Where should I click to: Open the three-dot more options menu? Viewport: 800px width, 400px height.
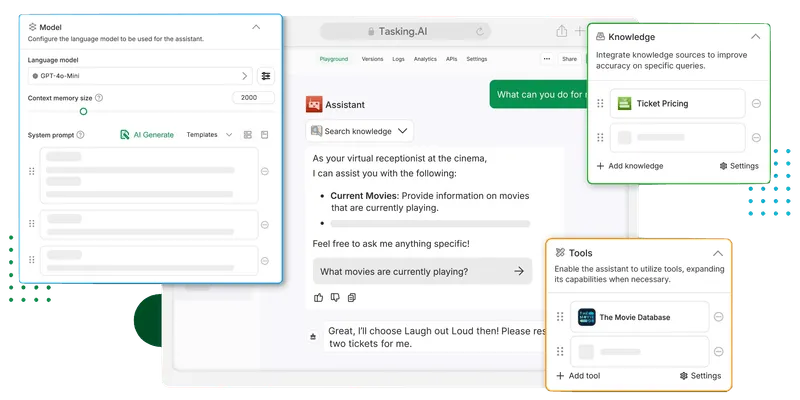(x=547, y=59)
